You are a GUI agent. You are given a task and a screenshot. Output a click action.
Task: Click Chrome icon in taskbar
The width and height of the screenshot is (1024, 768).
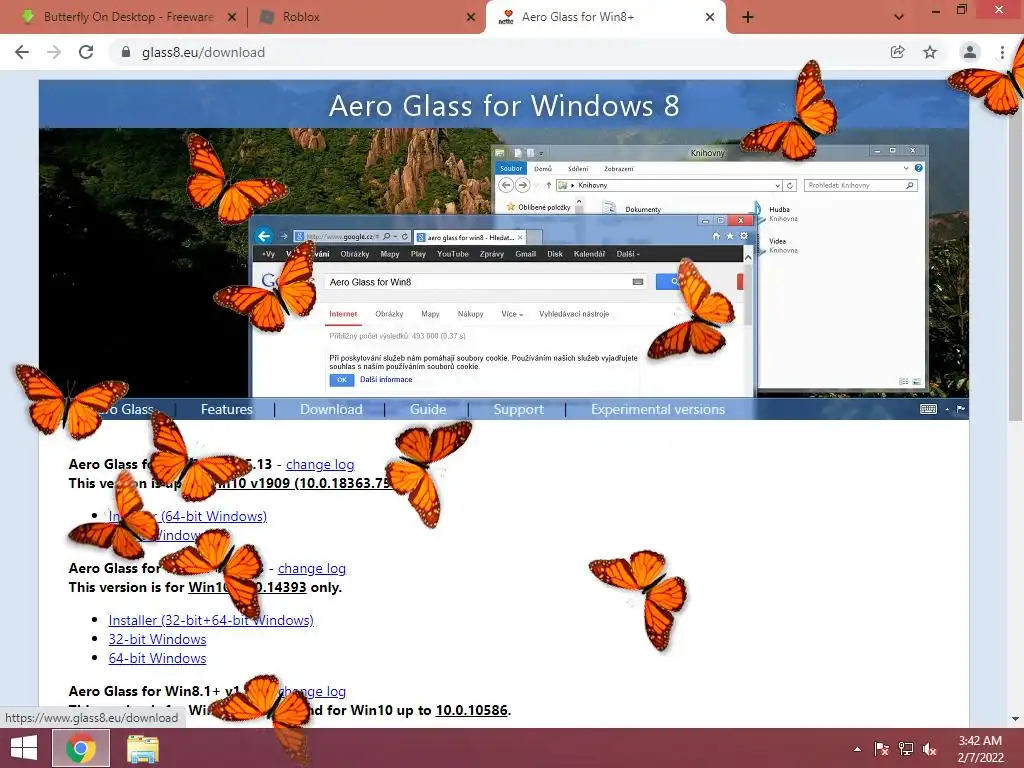tap(80, 748)
